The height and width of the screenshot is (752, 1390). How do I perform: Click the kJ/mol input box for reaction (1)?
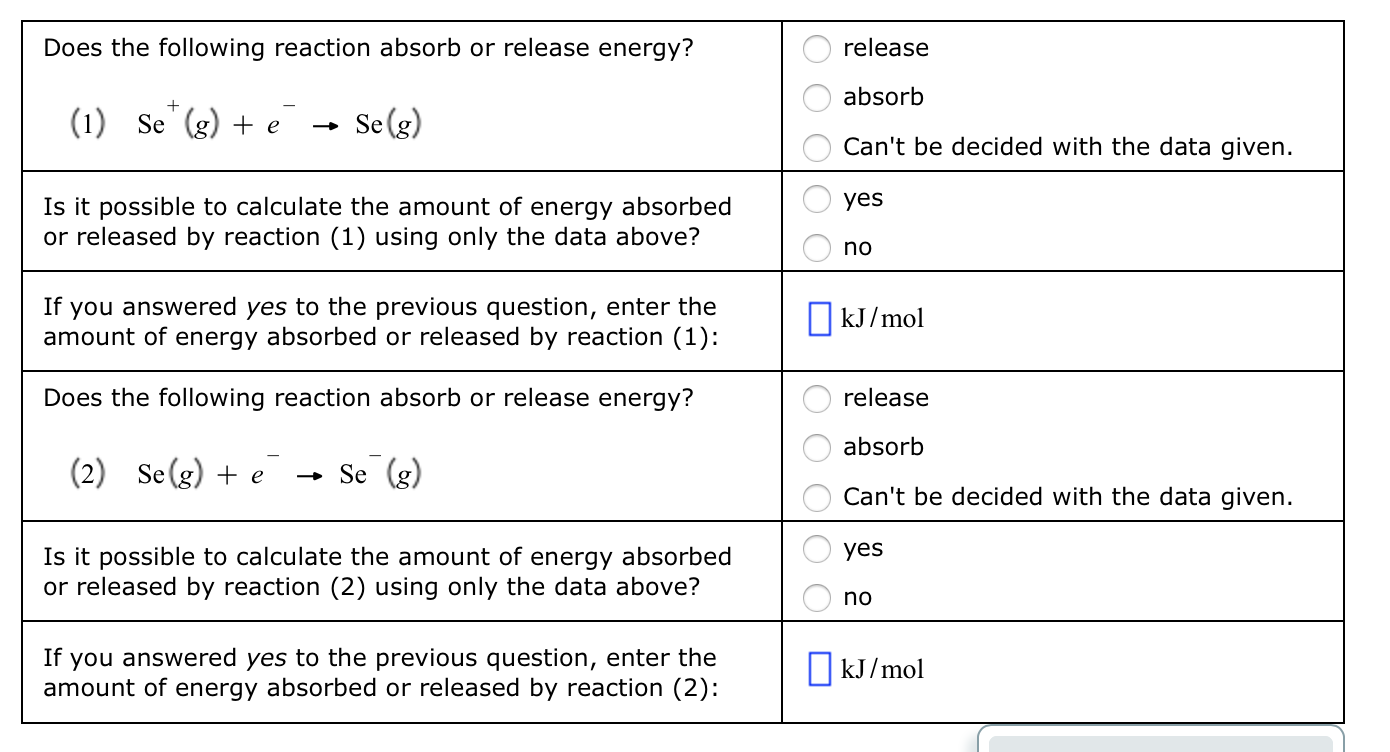click(819, 319)
